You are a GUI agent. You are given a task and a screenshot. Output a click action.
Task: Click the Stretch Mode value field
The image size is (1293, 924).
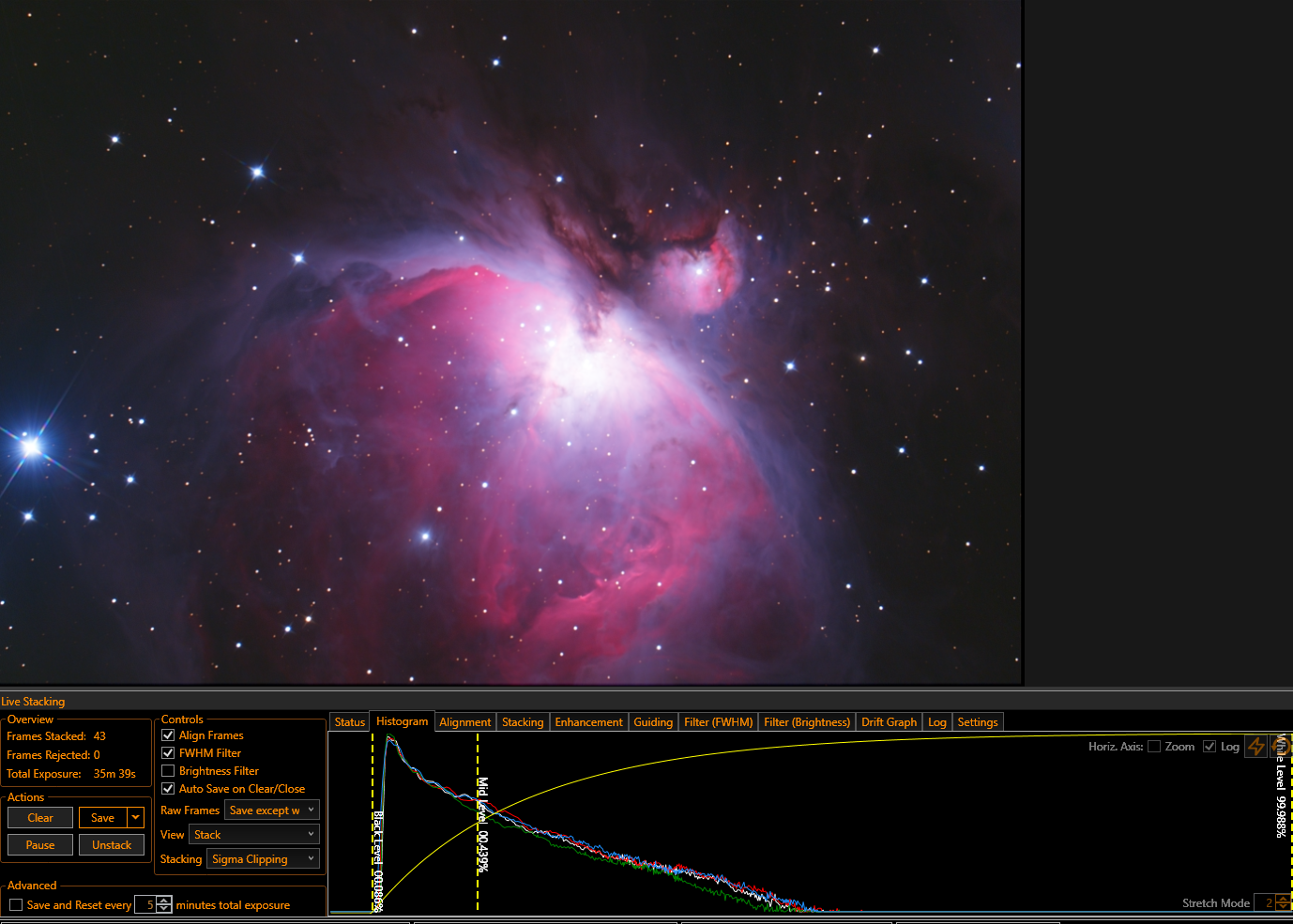coord(1265,903)
